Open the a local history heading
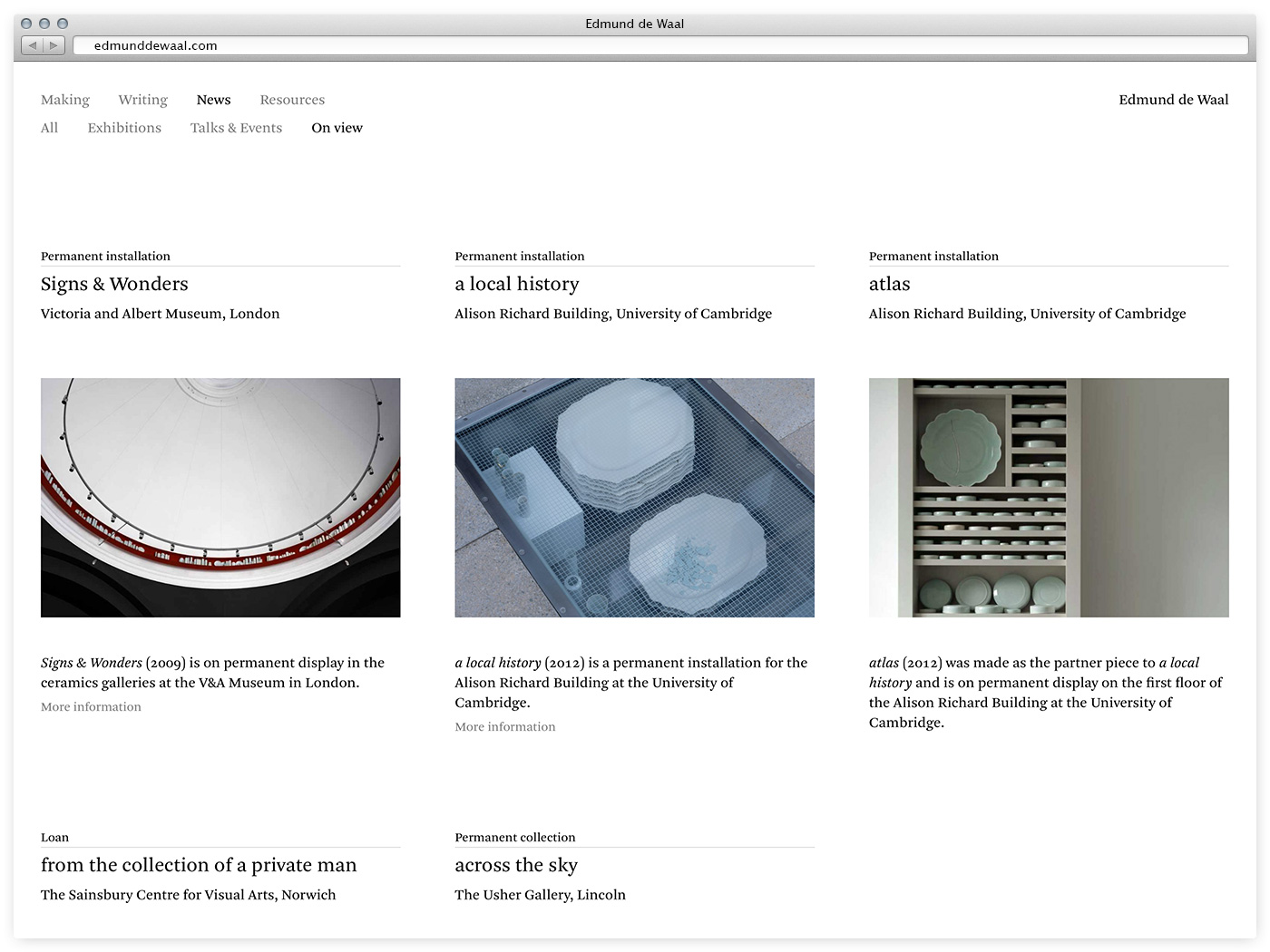The width and height of the screenshot is (1270, 952). click(516, 285)
